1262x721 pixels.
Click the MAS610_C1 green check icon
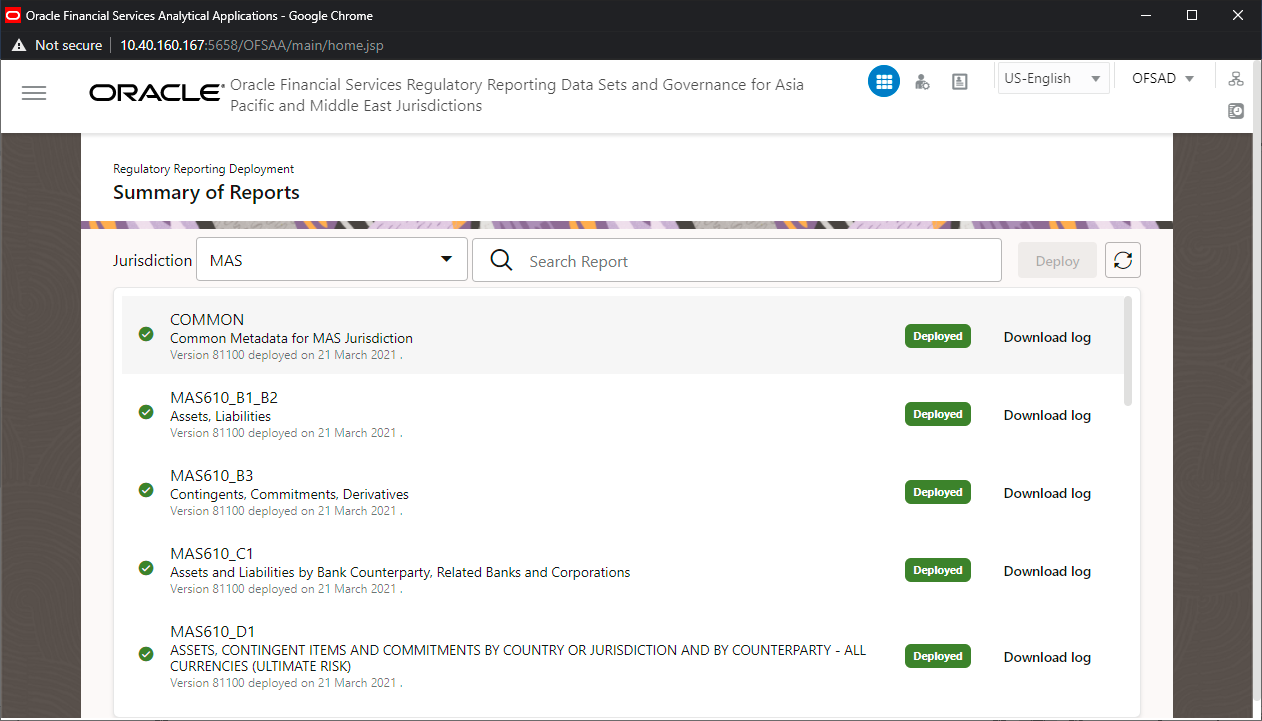coord(146,568)
